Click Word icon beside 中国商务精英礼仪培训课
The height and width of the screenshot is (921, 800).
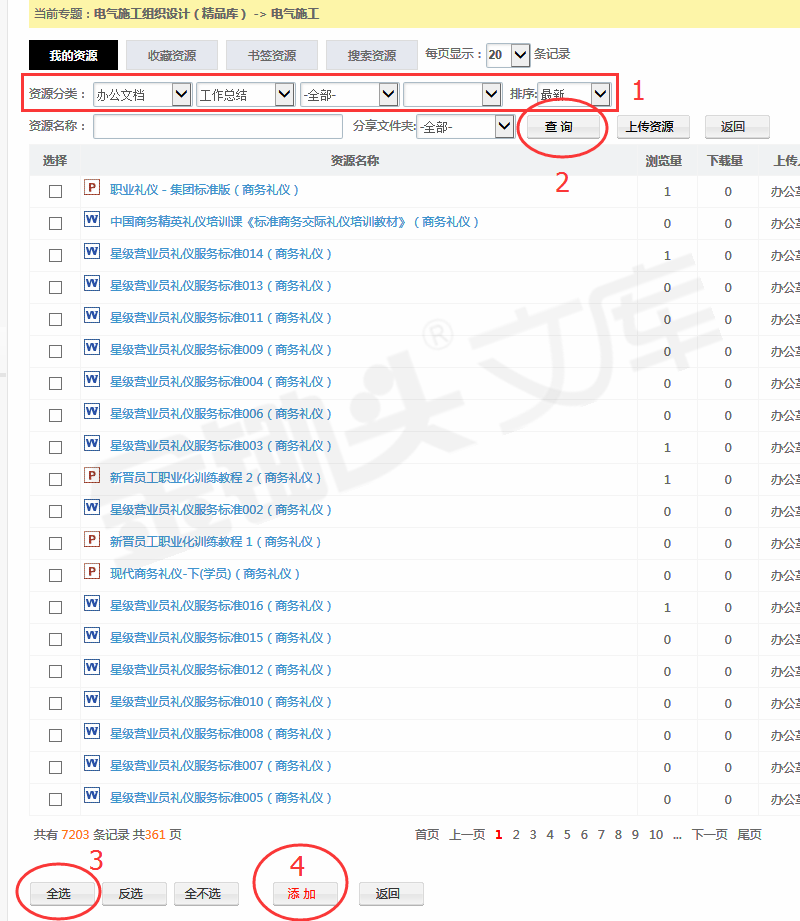pyautogui.click(x=92, y=220)
